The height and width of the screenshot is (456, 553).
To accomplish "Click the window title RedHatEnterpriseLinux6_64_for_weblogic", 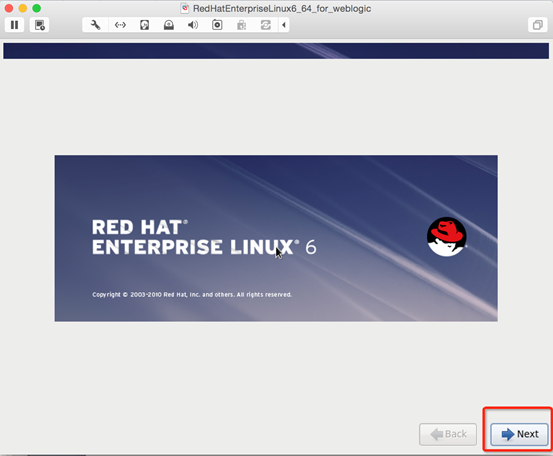I will coord(282,8).
